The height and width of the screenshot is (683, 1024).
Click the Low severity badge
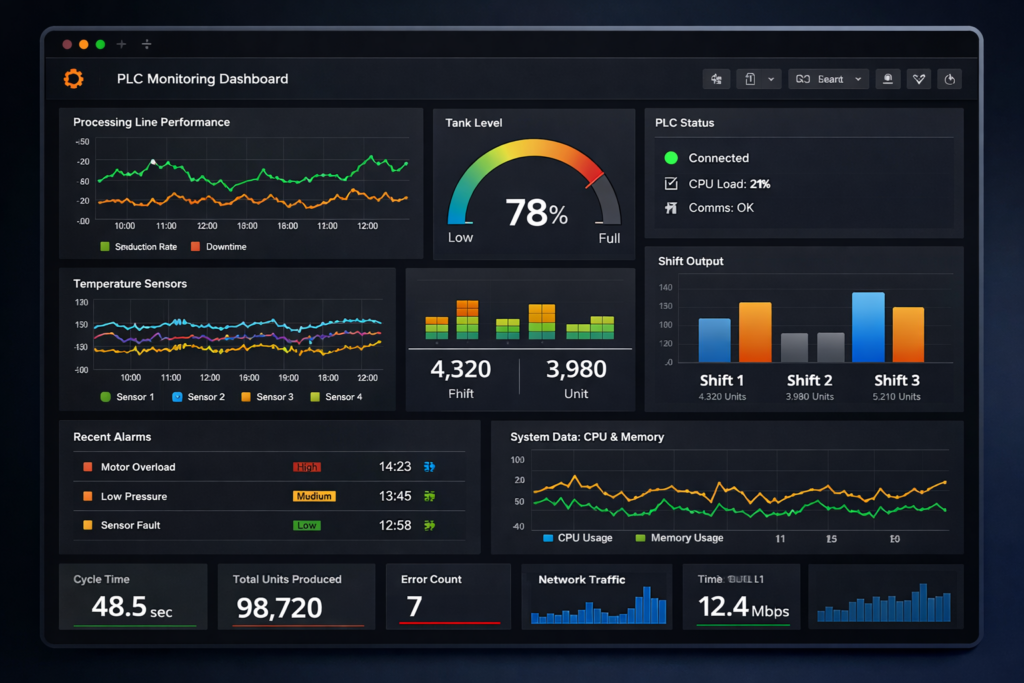coord(306,526)
